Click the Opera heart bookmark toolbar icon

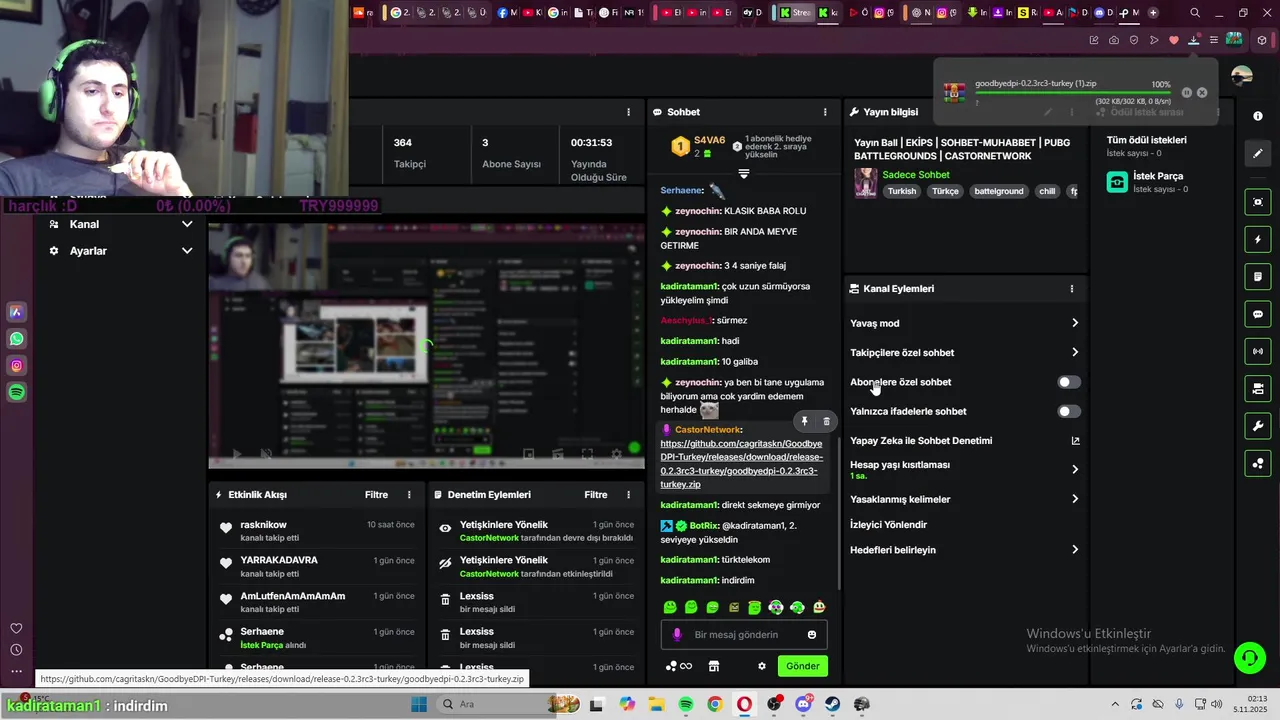[x=1174, y=40]
